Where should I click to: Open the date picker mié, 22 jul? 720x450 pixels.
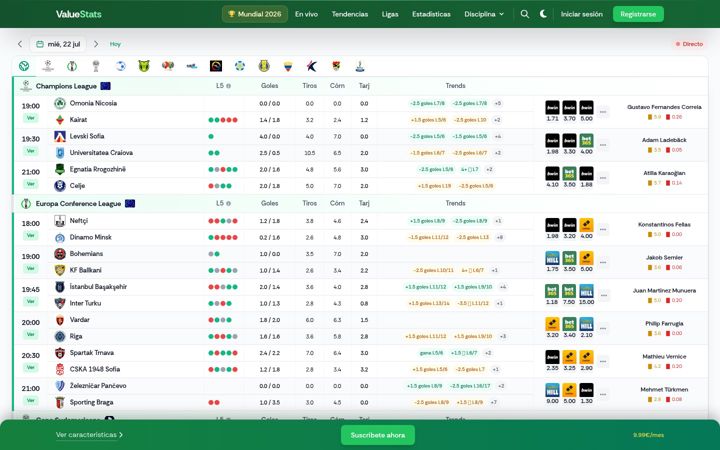point(58,44)
